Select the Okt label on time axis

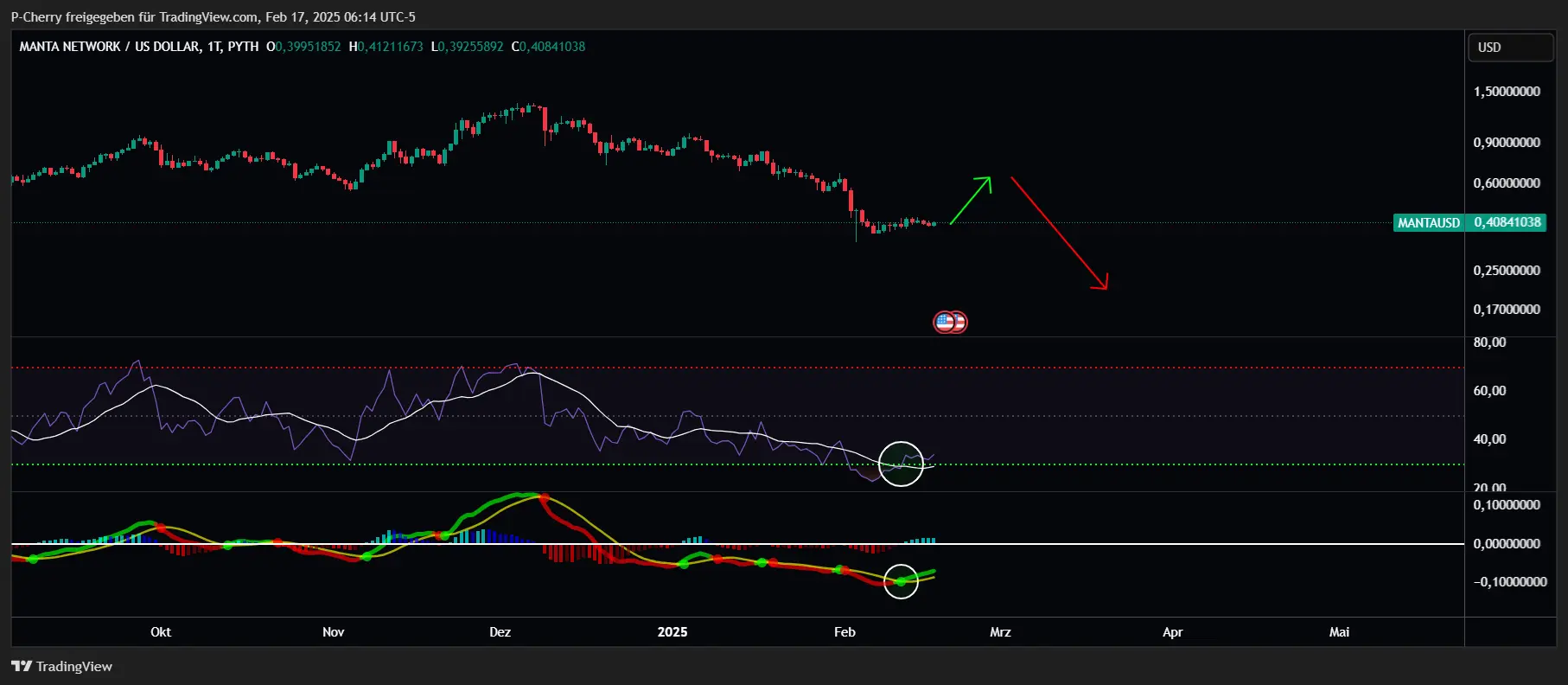161,632
